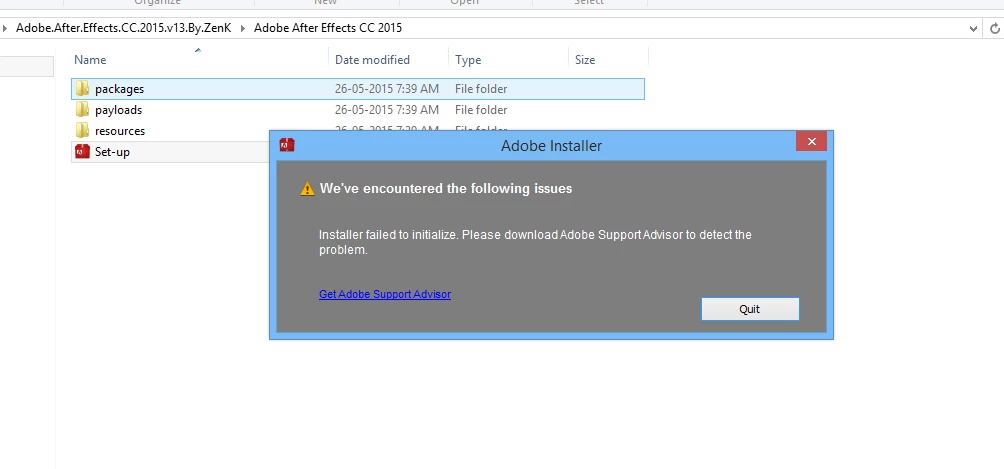
Task: Expand the breadcrumb arrow after ZenK folder
Action: coord(243,28)
